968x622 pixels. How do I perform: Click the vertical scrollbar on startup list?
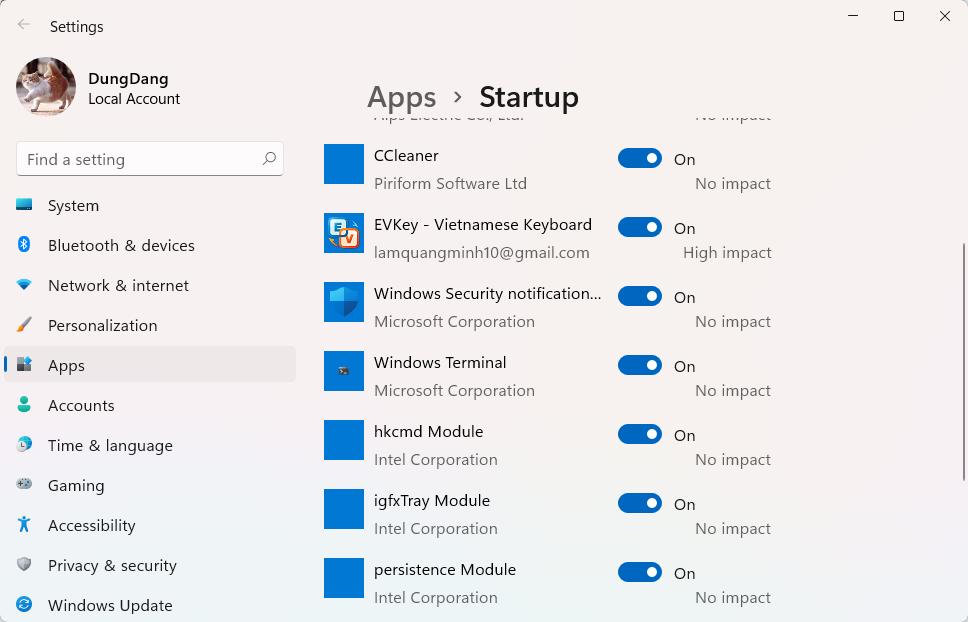click(964, 362)
